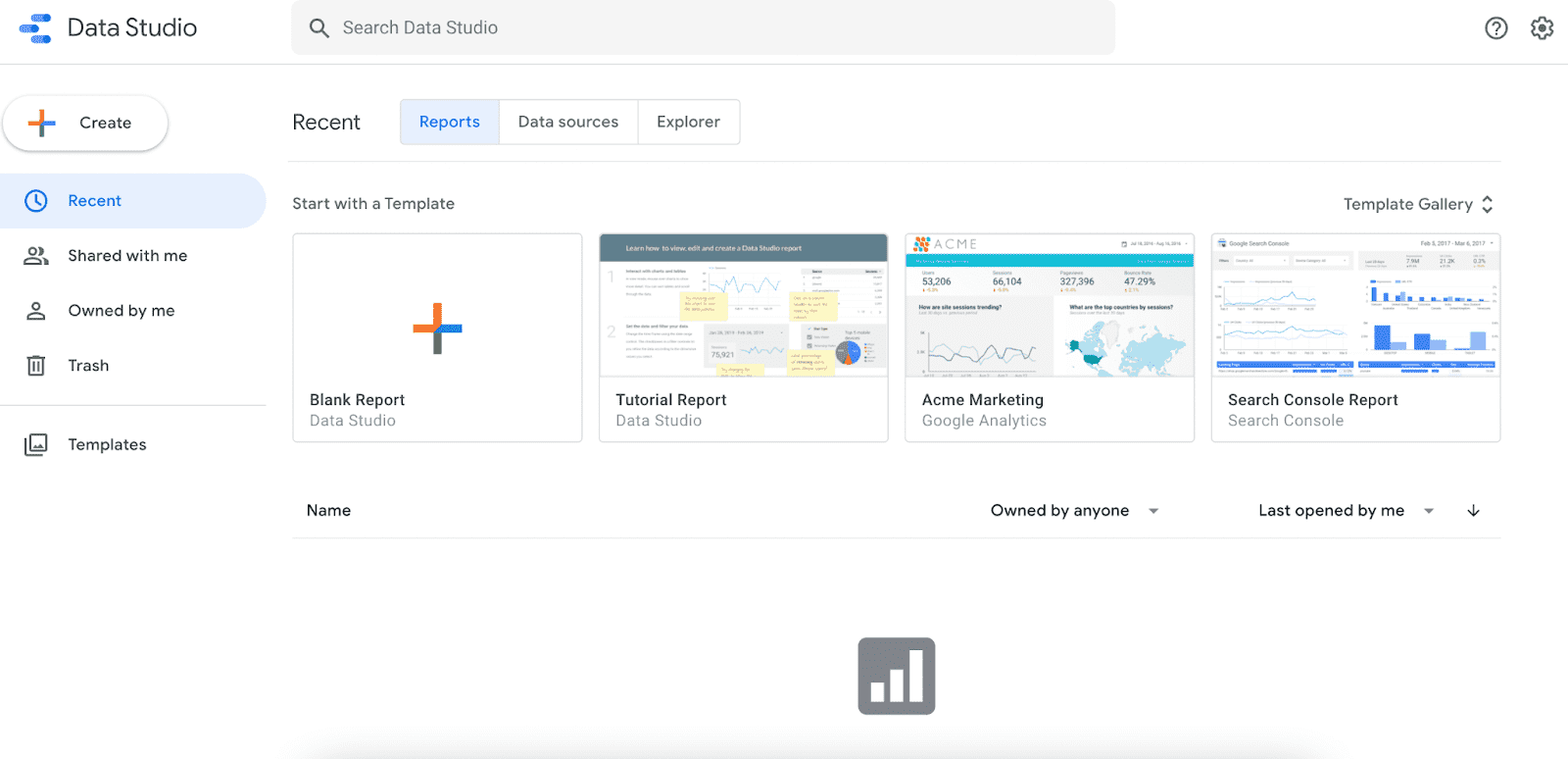Click the Owned by me person icon
Image resolution: width=1568 pixels, height=759 pixels.
tap(36, 311)
